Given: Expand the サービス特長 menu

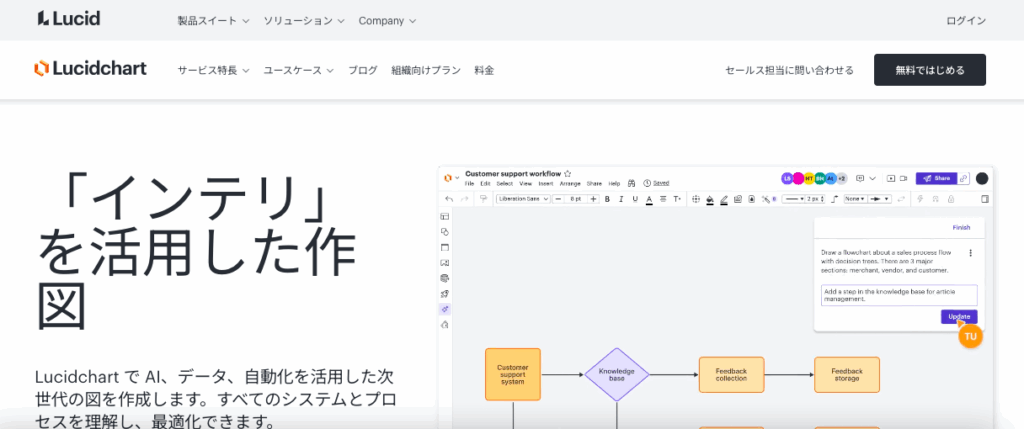Looking at the screenshot, I should (214, 71).
